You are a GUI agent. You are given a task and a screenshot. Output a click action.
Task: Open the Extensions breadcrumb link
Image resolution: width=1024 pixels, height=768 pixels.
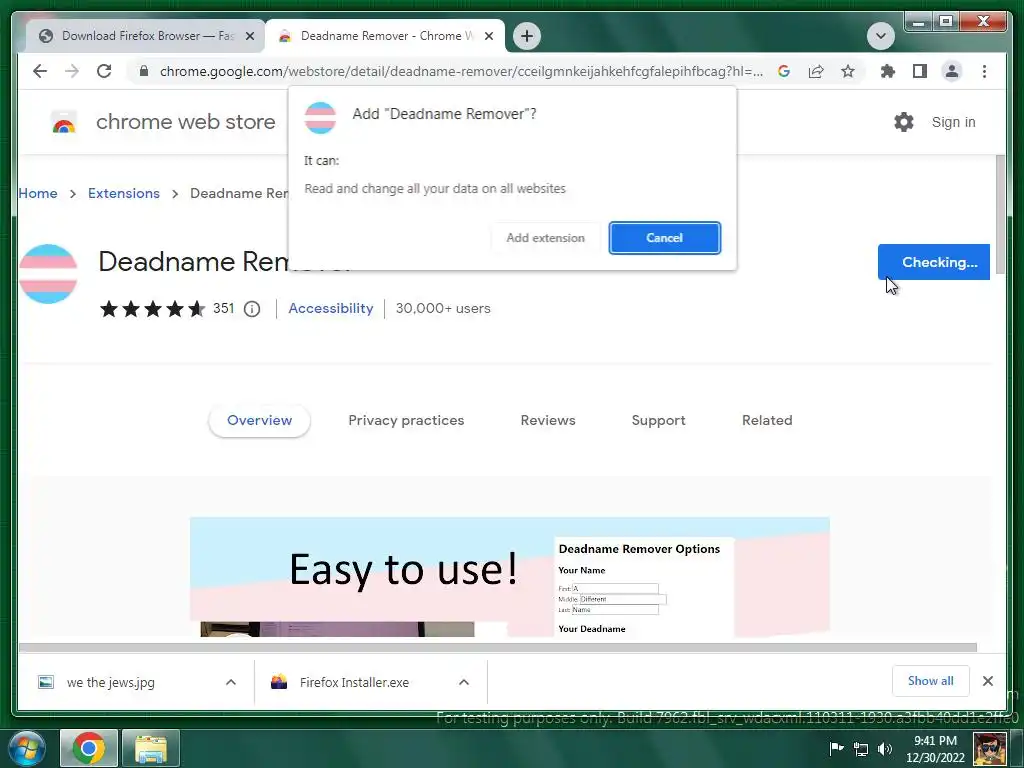pos(123,193)
